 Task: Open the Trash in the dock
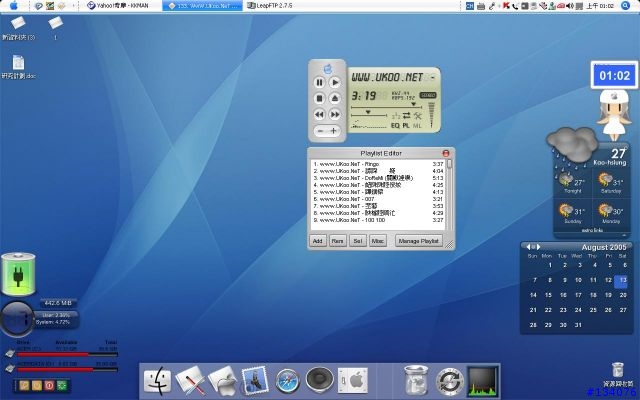pos(416,381)
